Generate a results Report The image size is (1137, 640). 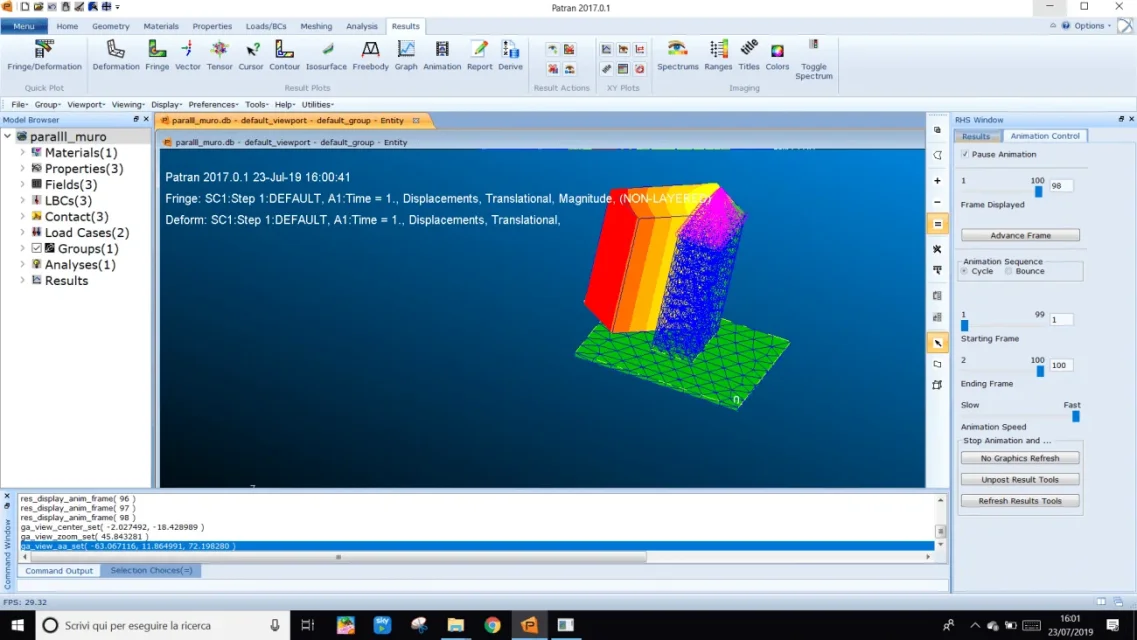click(x=479, y=55)
